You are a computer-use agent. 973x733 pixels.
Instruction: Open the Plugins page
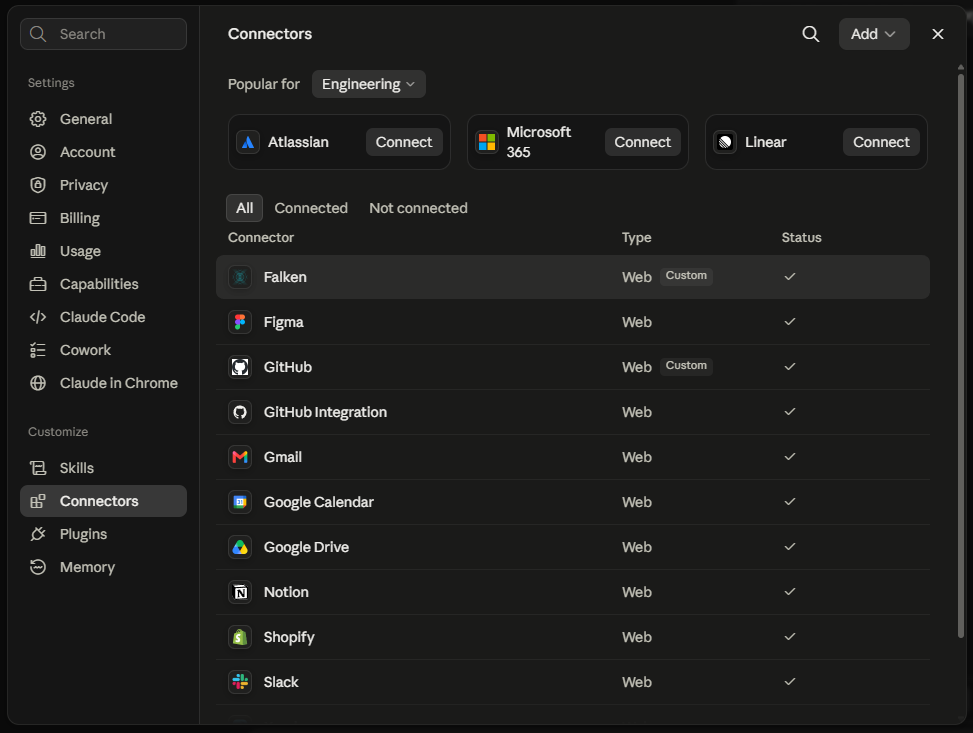pyautogui.click(x=103, y=534)
